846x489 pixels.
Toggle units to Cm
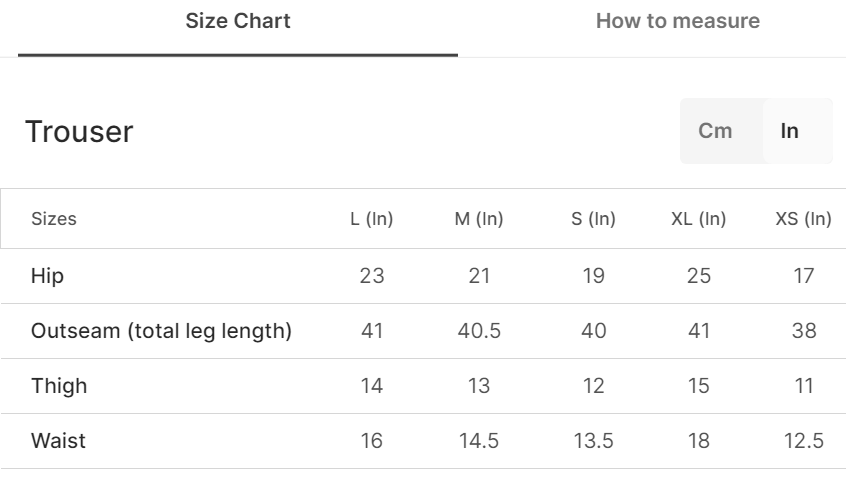coord(715,131)
